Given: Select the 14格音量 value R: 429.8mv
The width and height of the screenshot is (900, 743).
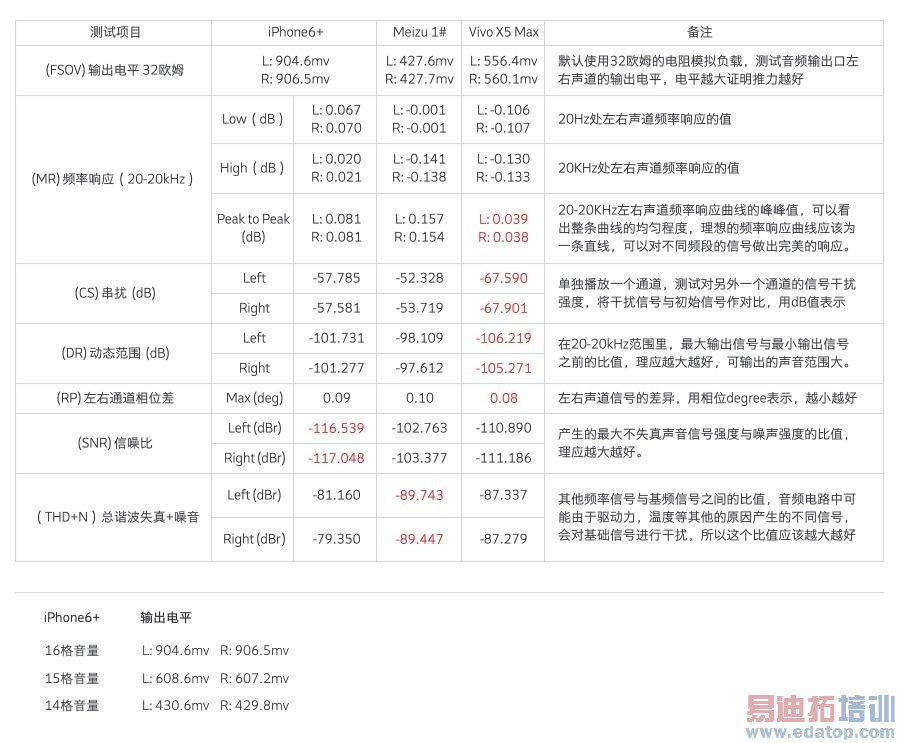Looking at the screenshot, I should [x=254, y=706].
